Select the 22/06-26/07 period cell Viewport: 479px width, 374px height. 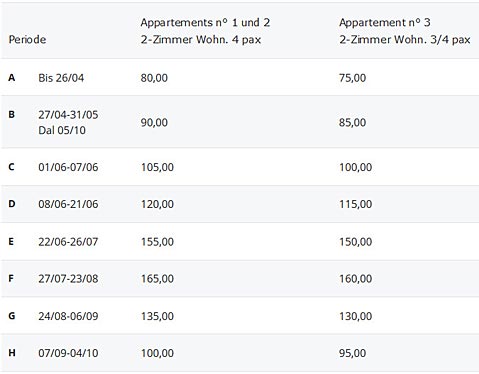click(68, 242)
